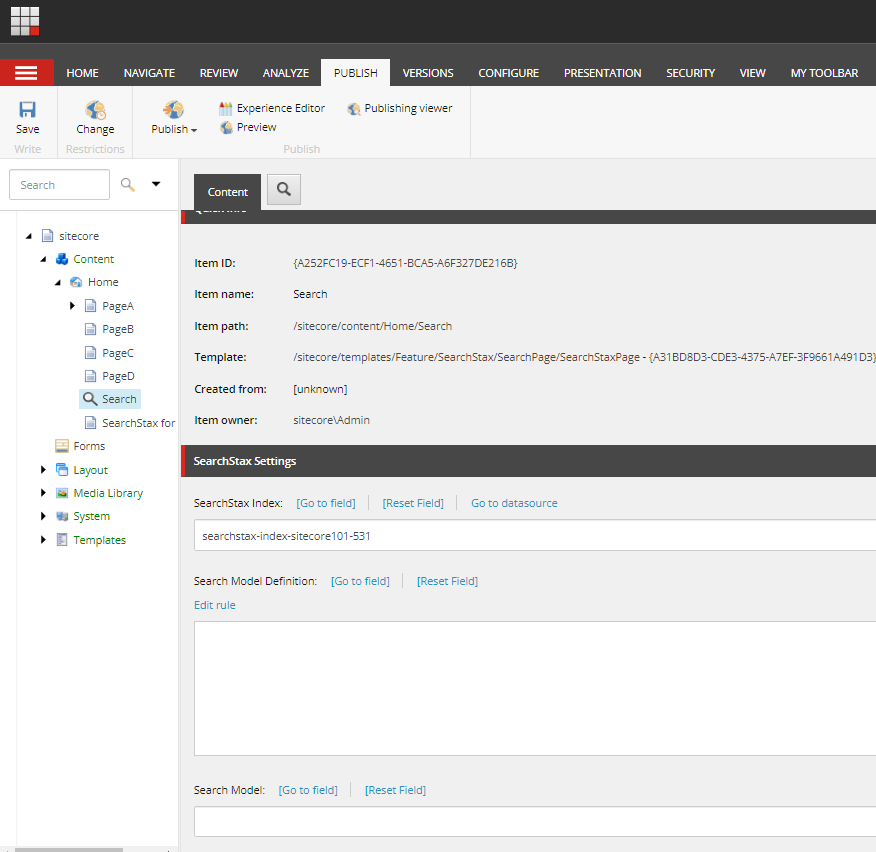Open the red hamburger Sitecore menu

tap(26, 73)
